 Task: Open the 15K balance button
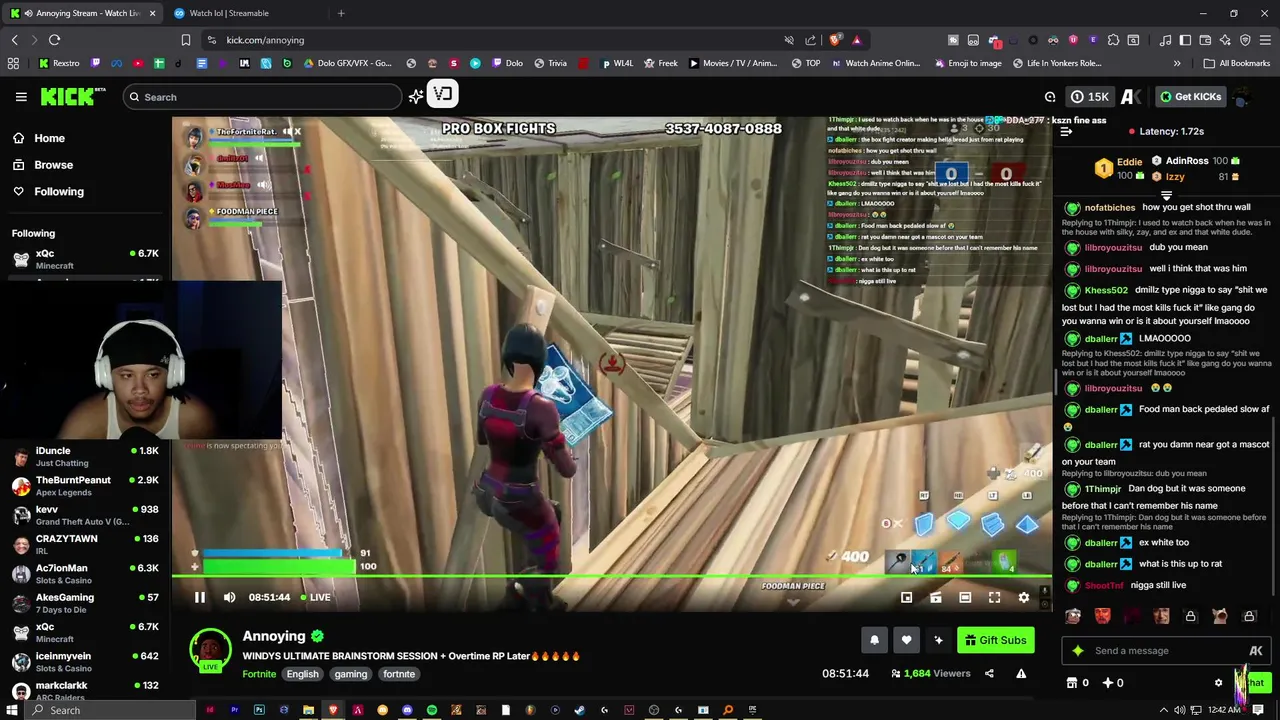tap(1090, 97)
